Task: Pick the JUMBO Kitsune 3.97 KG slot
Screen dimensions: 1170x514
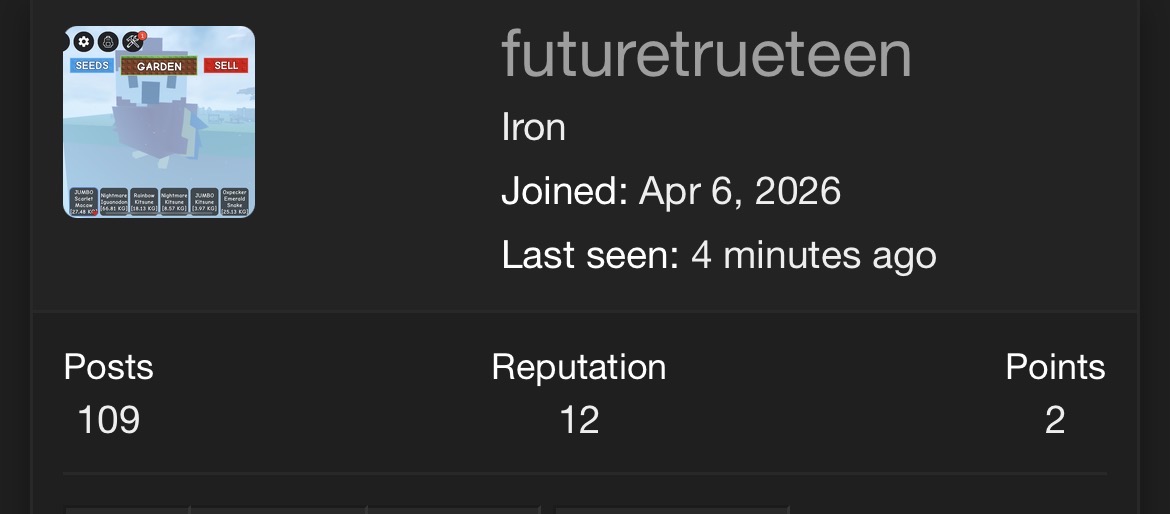Action: coord(204,202)
